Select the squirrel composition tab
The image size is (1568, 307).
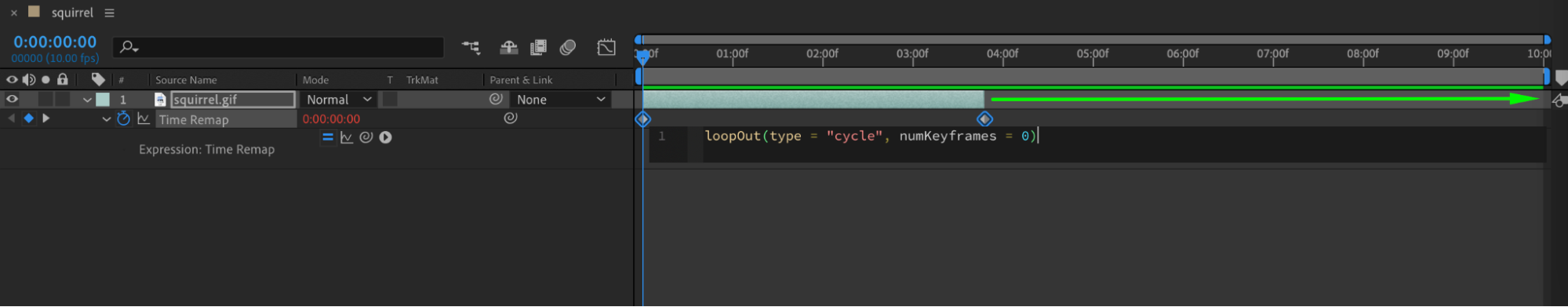(72, 13)
